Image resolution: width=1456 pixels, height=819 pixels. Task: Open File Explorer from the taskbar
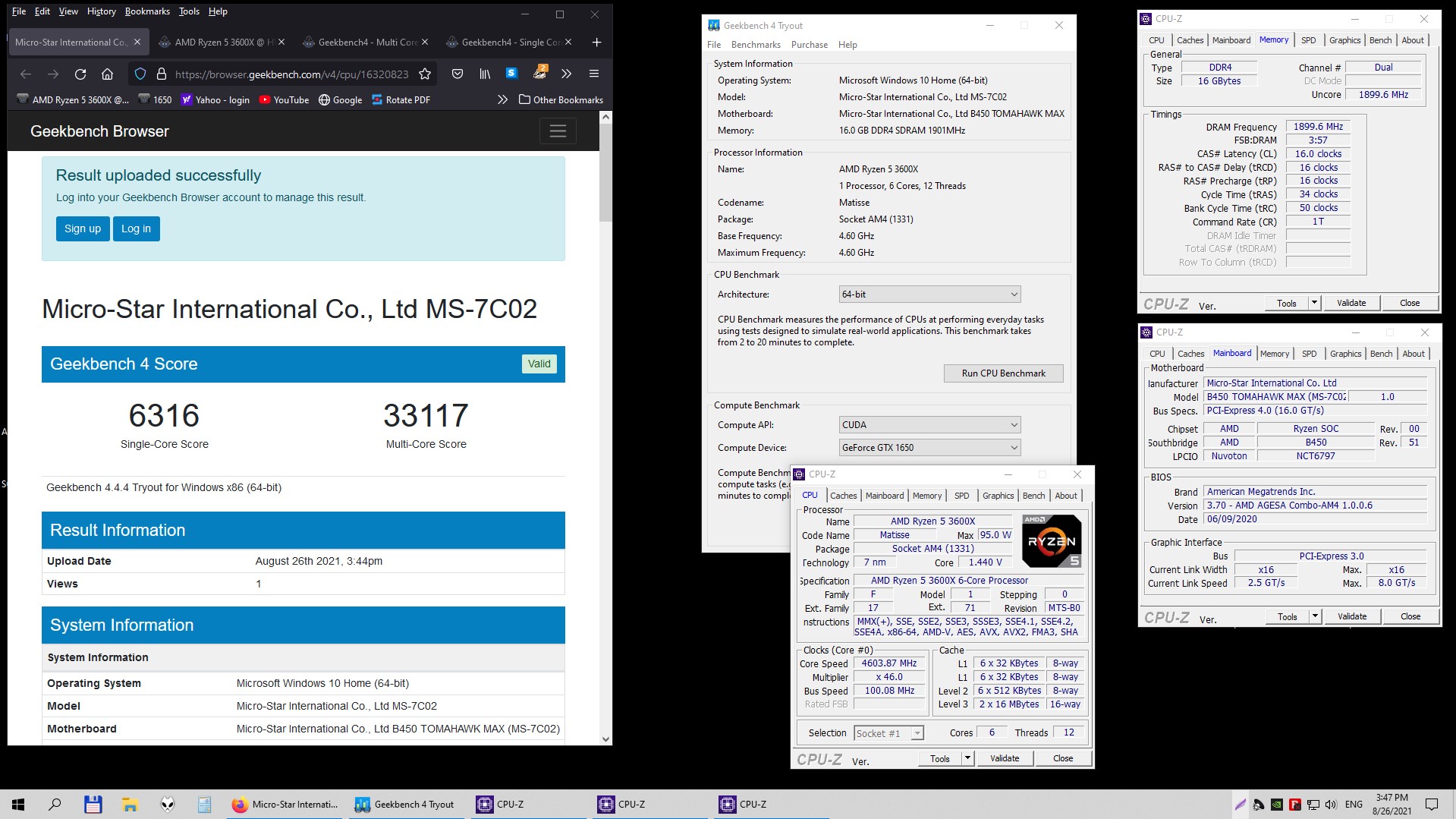pos(130,804)
